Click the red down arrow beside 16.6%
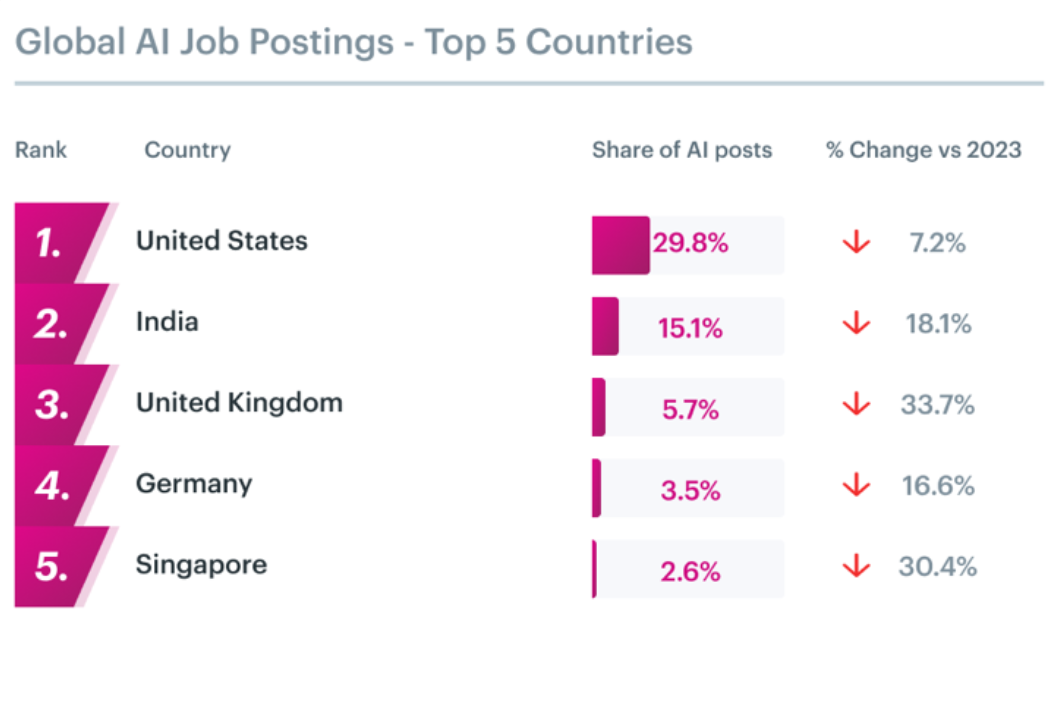 856,485
